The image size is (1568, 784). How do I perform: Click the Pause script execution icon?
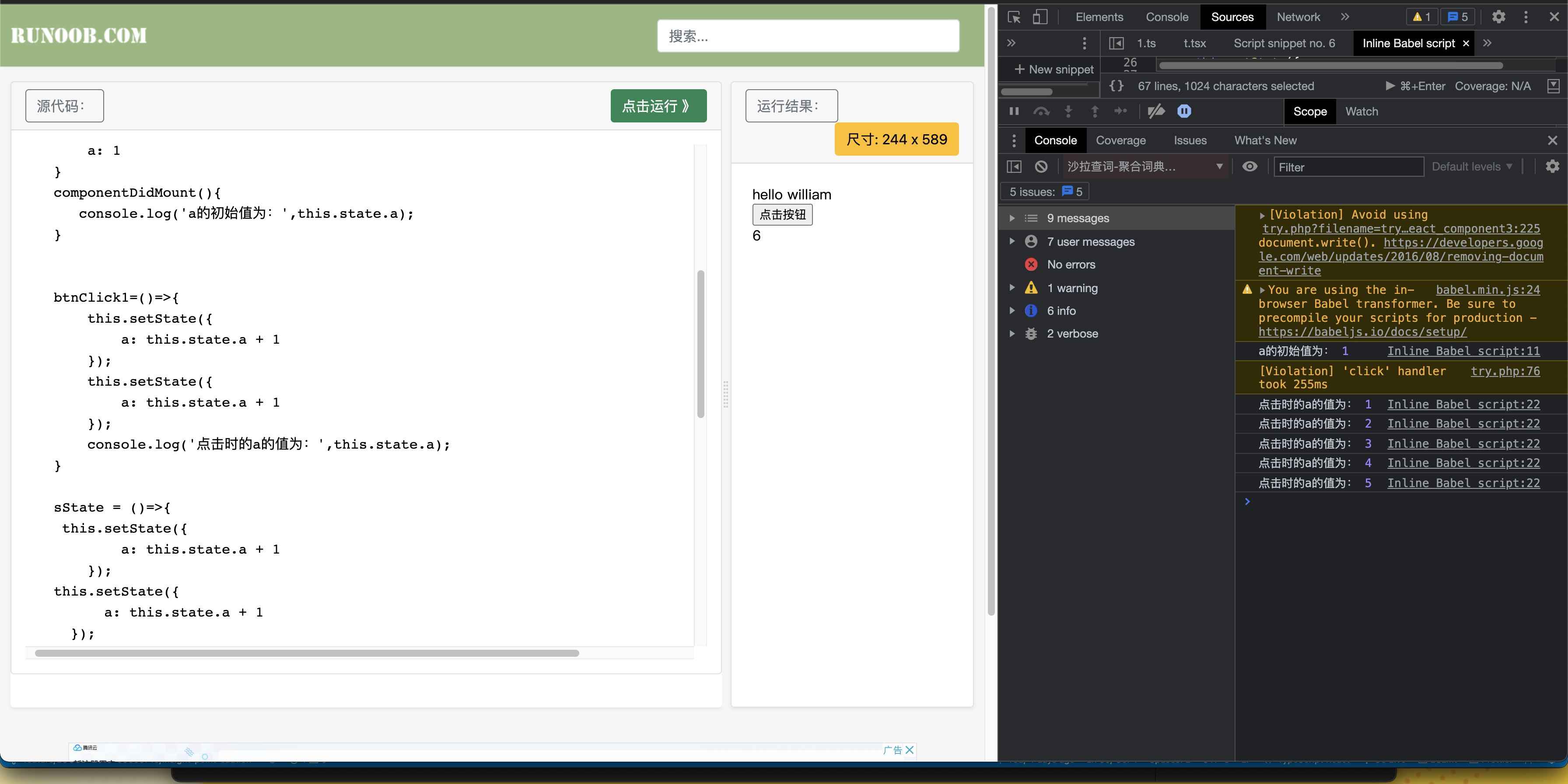point(1014,112)
